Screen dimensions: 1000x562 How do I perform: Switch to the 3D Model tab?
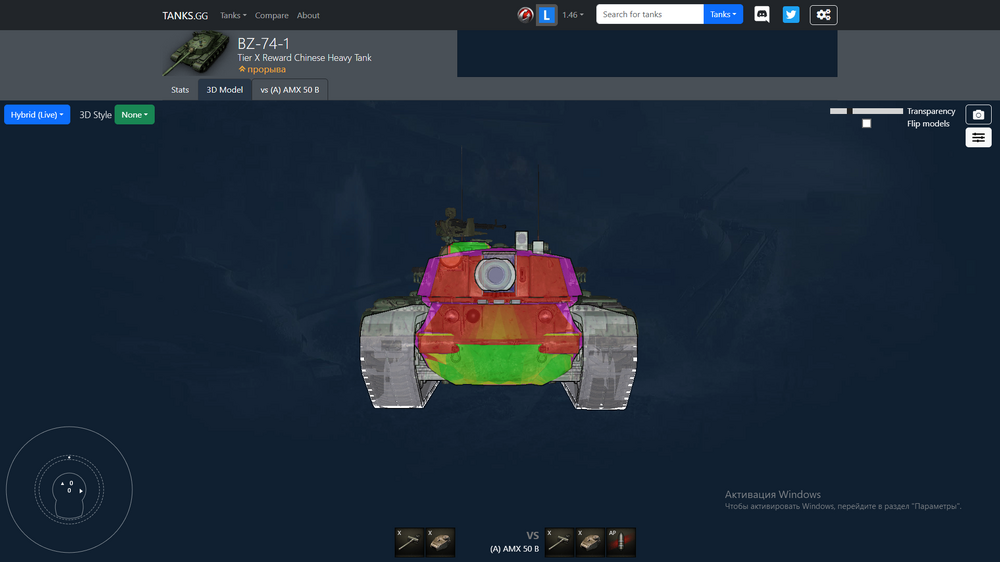click(x=224, y=90)
